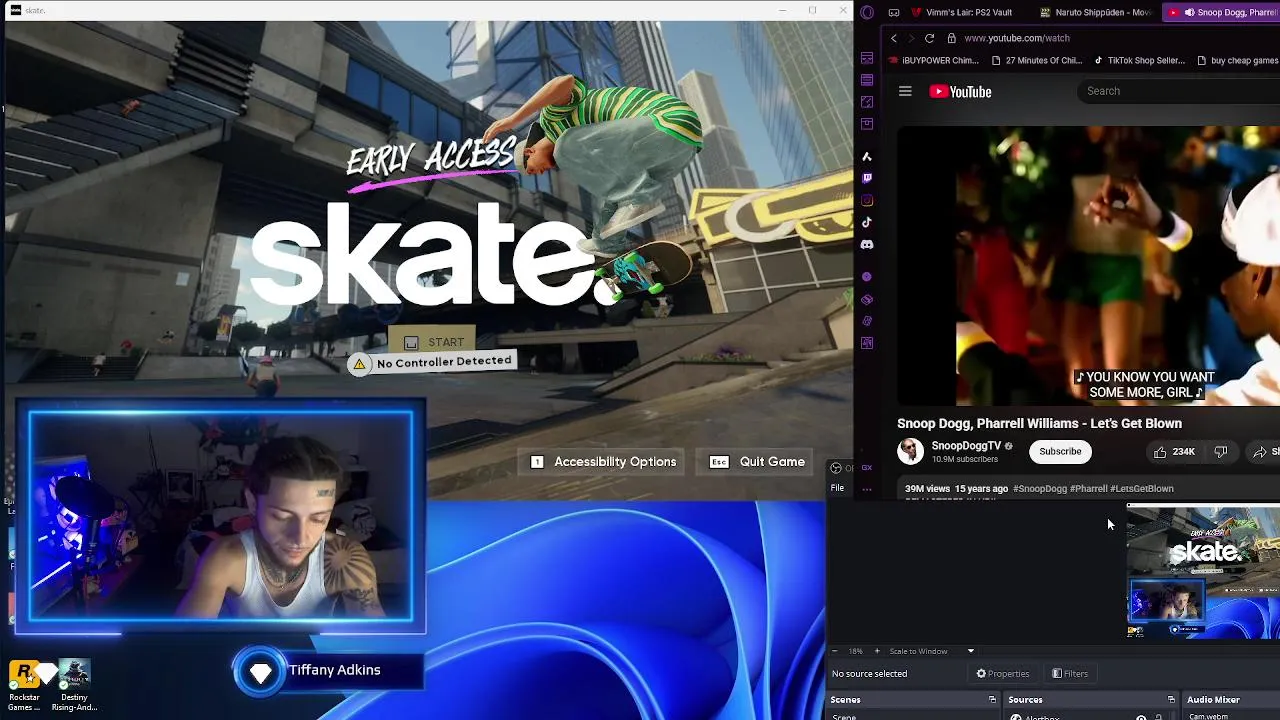
Task: Click the 'No source selected' text
Action: [869, 674]
